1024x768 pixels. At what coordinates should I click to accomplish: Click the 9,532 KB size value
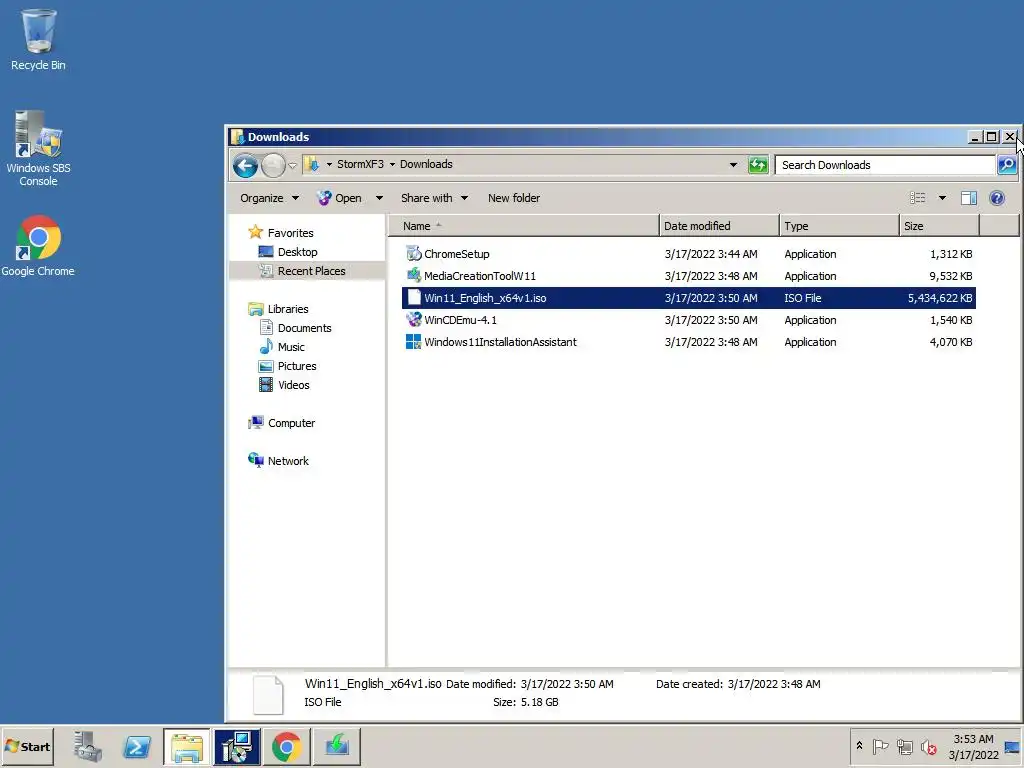(950, 276)
